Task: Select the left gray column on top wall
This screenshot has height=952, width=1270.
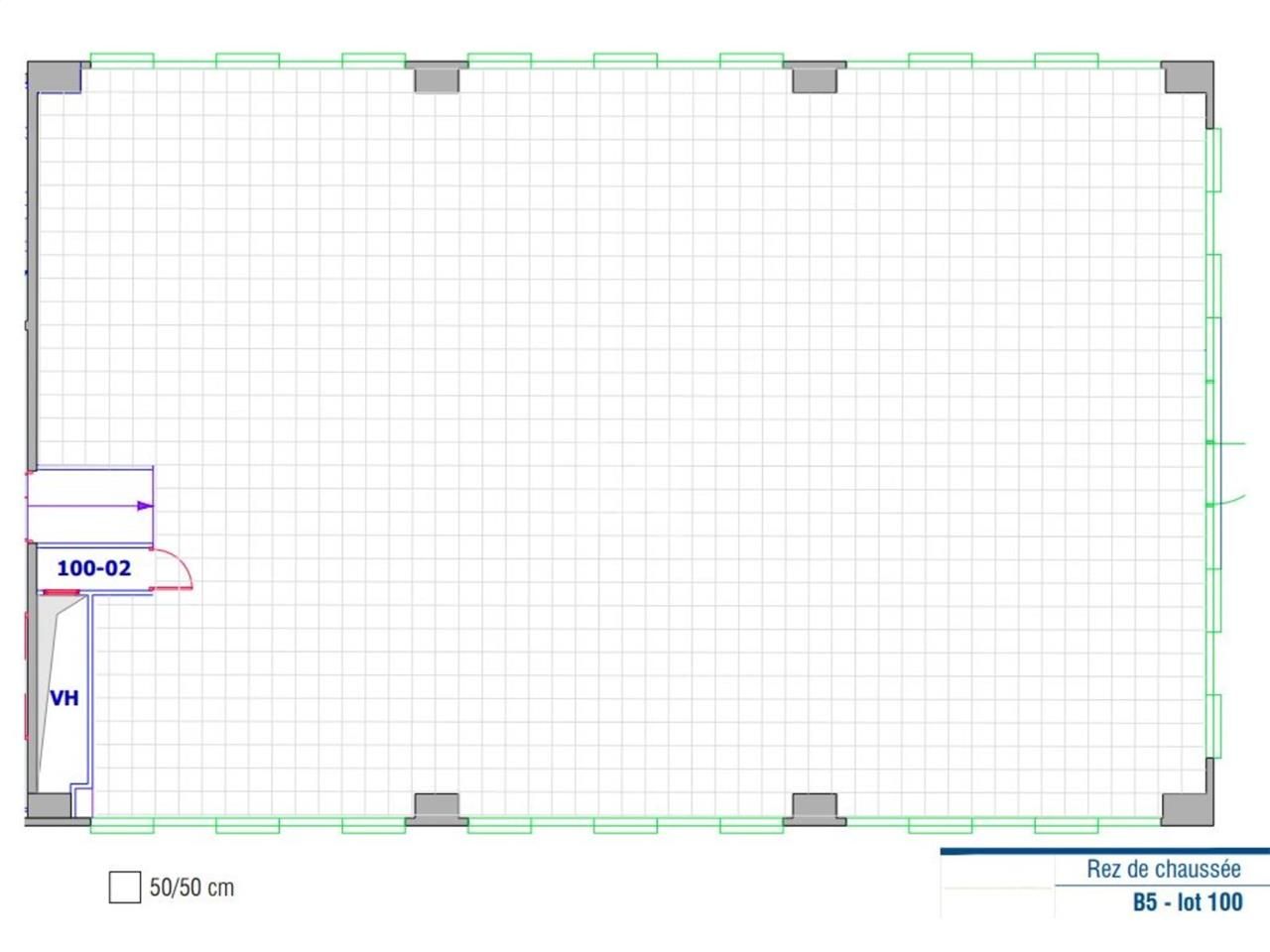Action: 436,77
